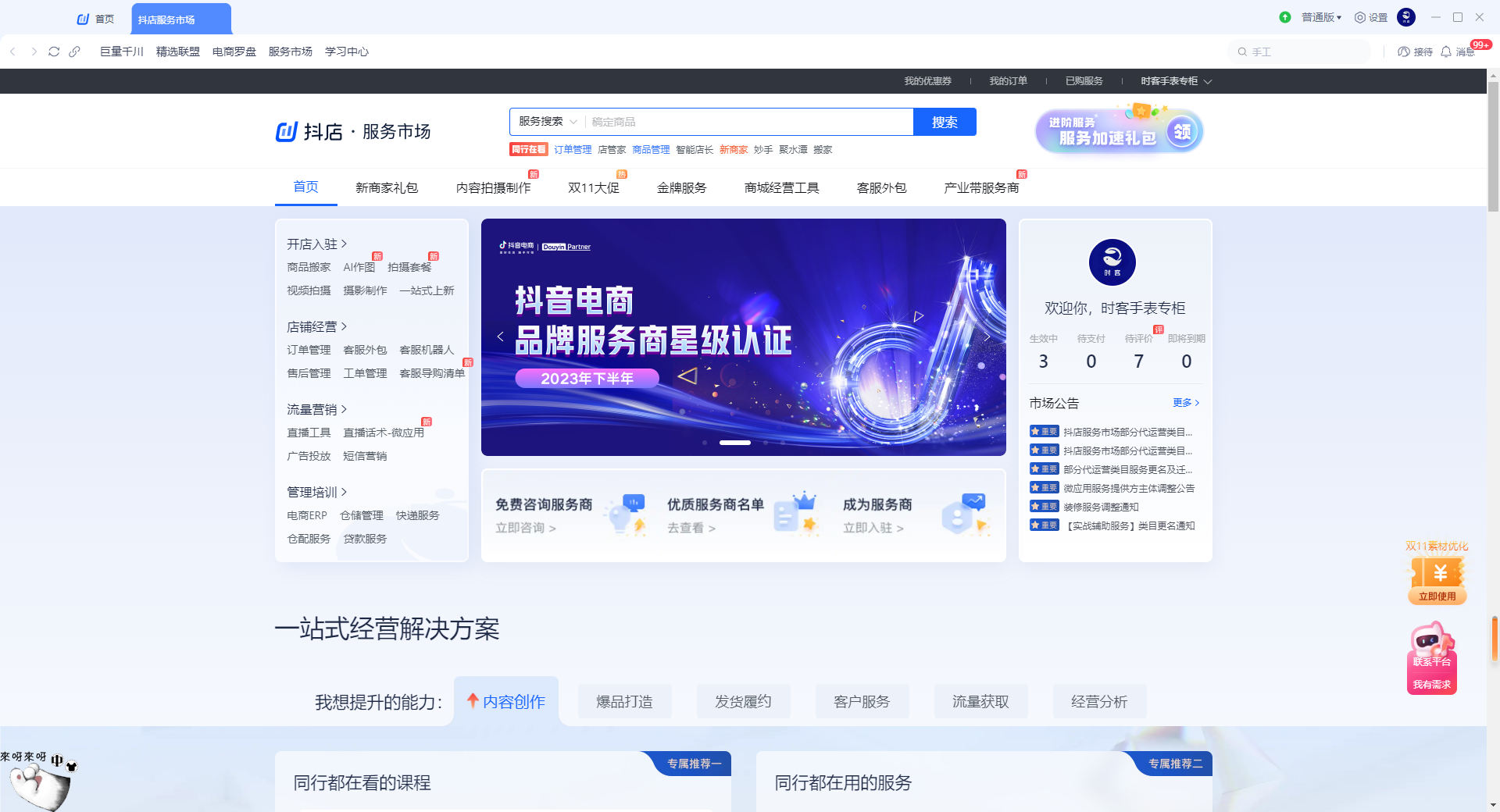Viewport: 1500px width, 812px height.
Task: Select 流量获取 ability tab
Action: pos(980,701)
